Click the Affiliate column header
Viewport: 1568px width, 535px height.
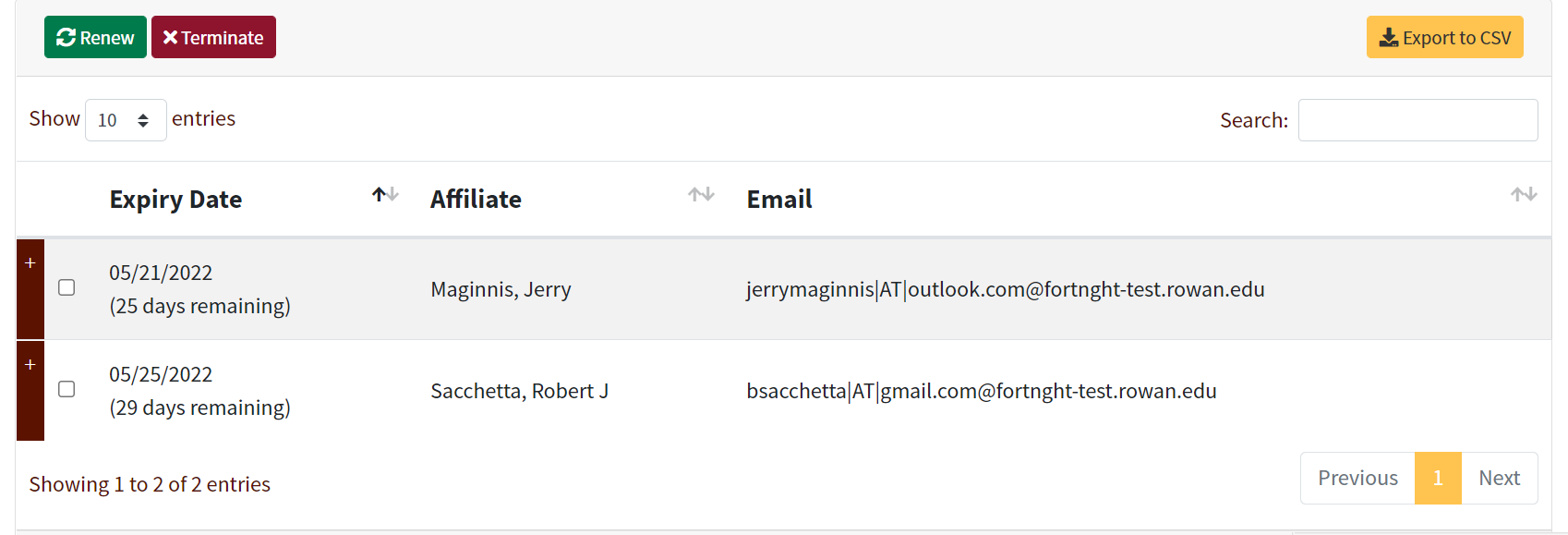click(x=476, y=200)
